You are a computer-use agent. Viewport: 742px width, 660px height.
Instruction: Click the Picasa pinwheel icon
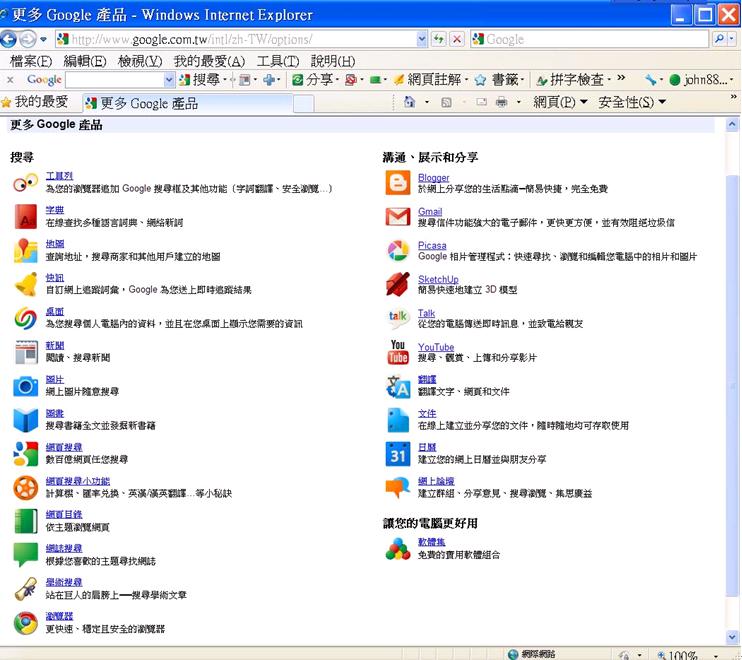pyautogui.click(x=398, y=251)
